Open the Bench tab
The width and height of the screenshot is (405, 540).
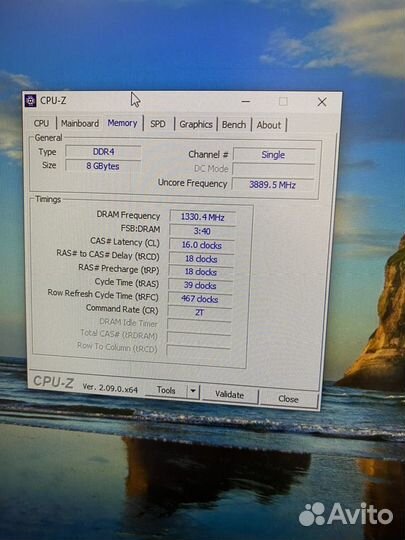click(234, 125)
